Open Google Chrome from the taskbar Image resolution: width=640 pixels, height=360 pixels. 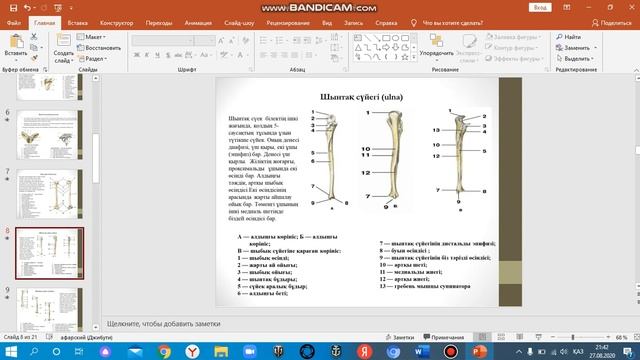pos(164,351)
